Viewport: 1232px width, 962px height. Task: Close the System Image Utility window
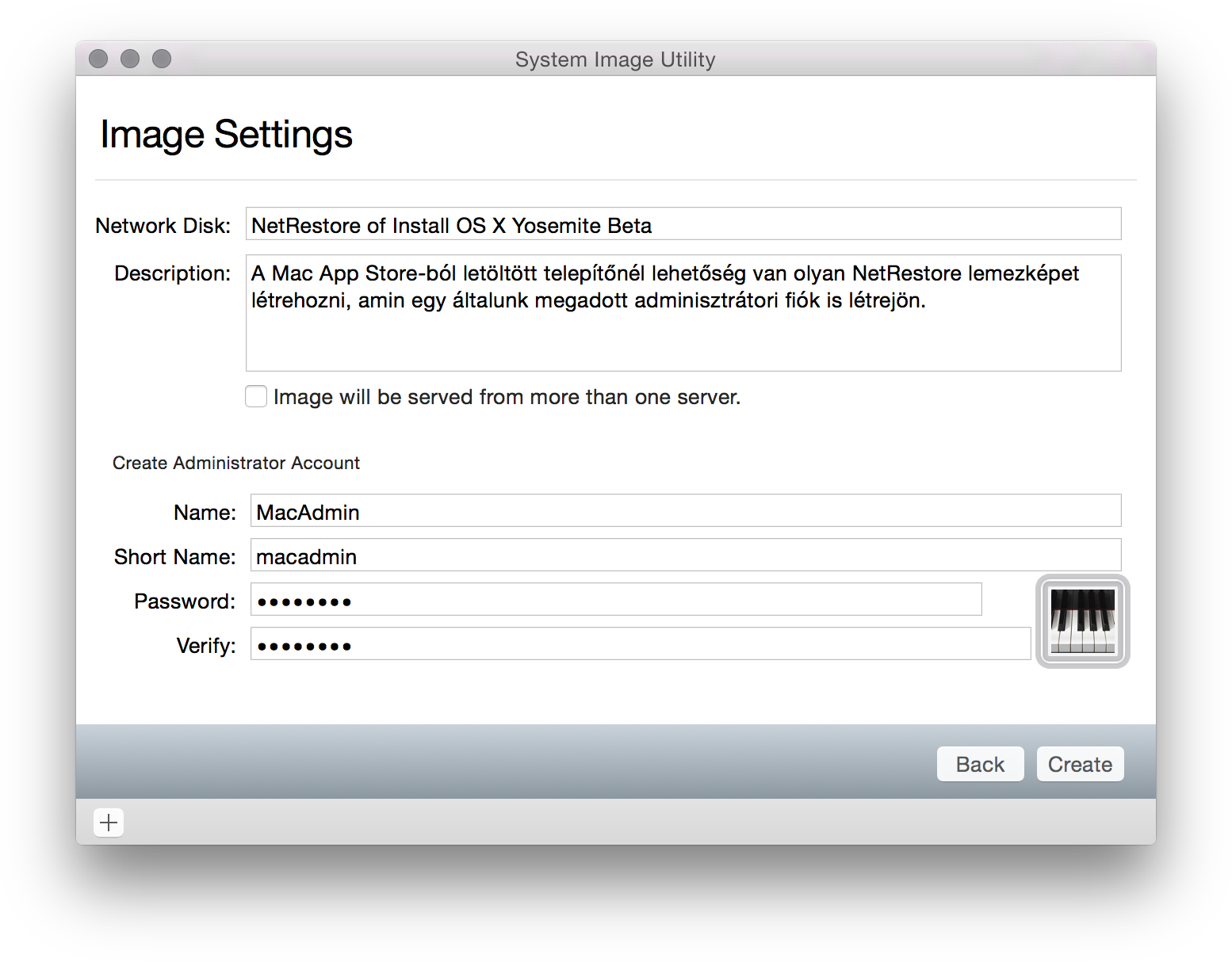pos(98,59)
